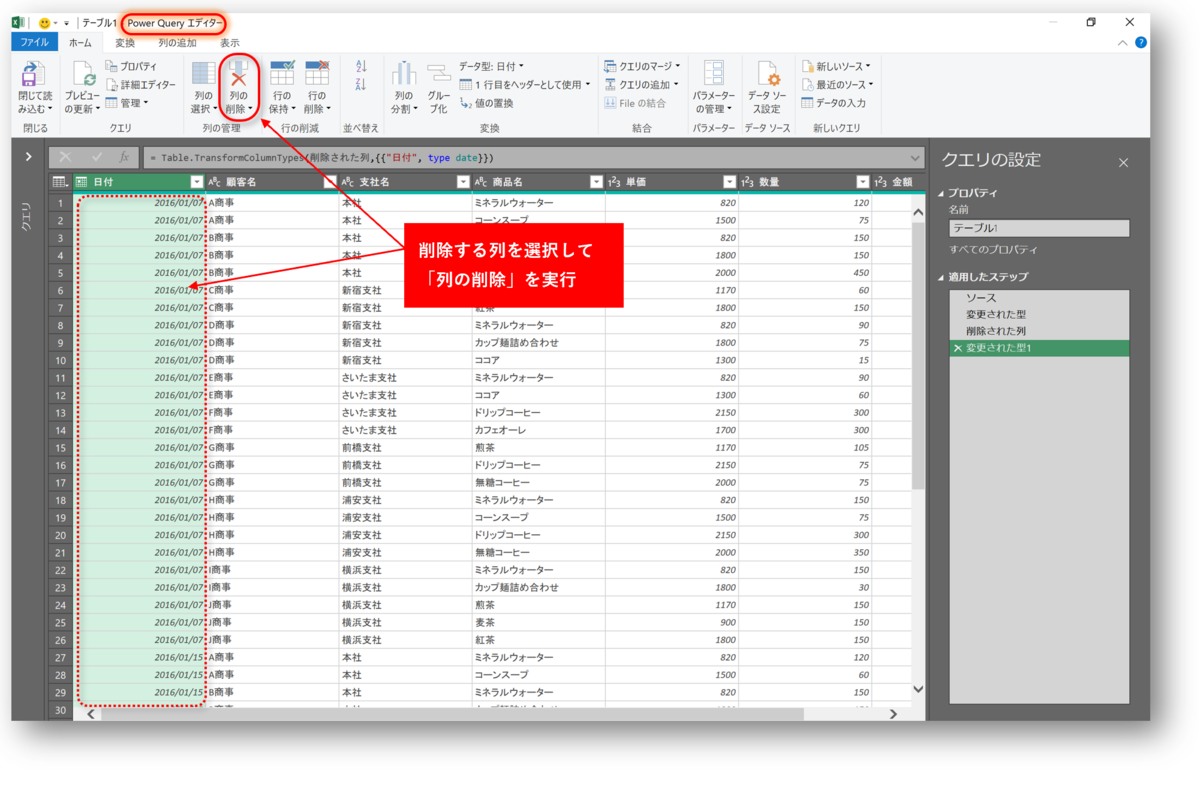Expand the formula bar with the chevron
The height and width of the screenshot is (785, 1200).
tap(915, 158)
